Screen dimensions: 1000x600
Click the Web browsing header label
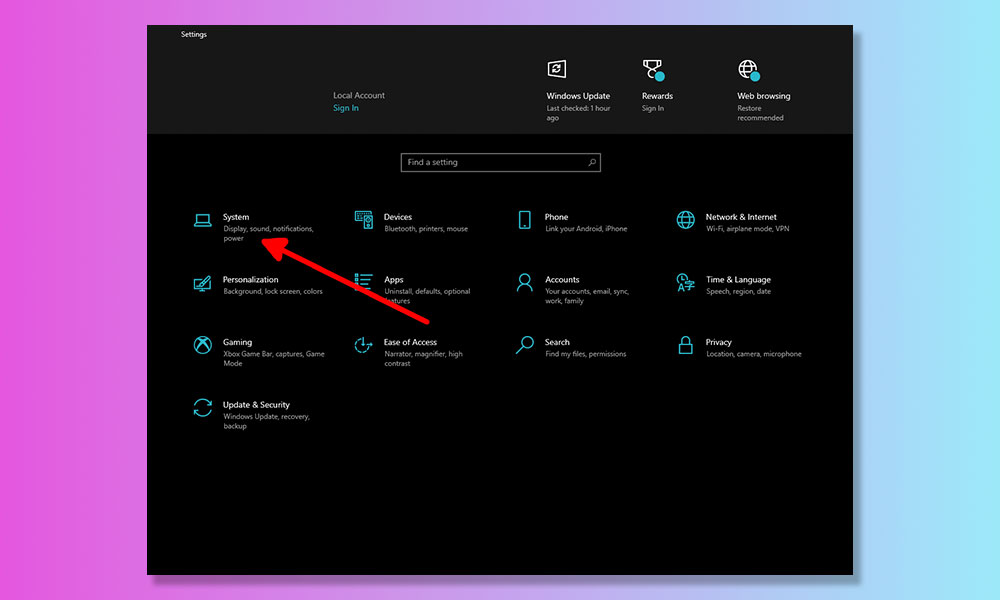click(x=763, y=96)
